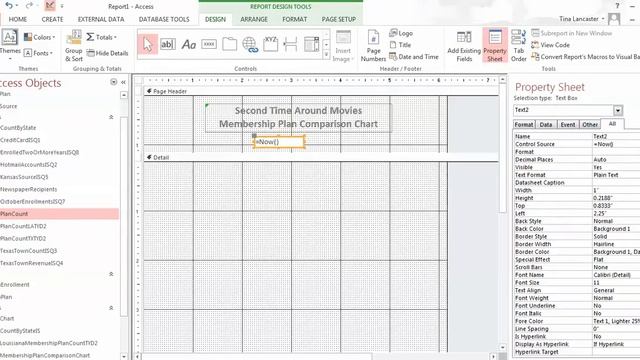
Task: Switch to Property Sheet Format tab
Action: tap(524, 124)
